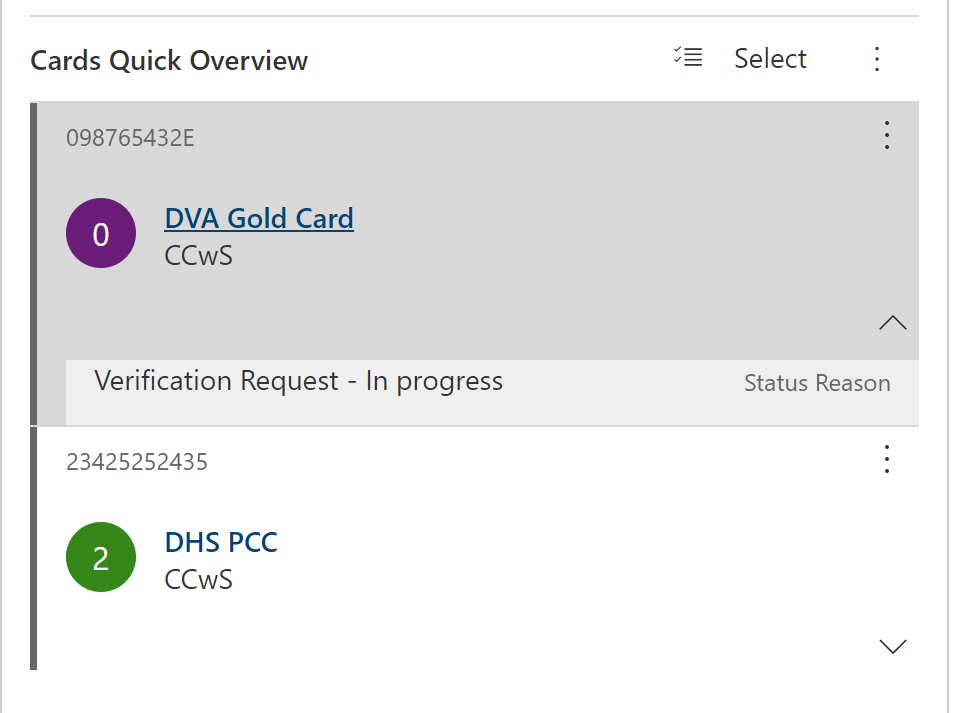Viewport: 968px width, 713px height.
Task: Open the DHS PCC card link
Action: [221, 542]
